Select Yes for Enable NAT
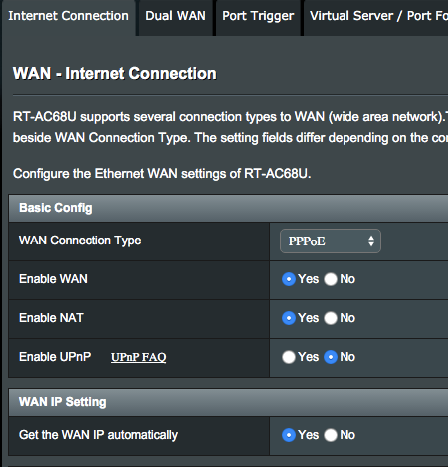 289,318
